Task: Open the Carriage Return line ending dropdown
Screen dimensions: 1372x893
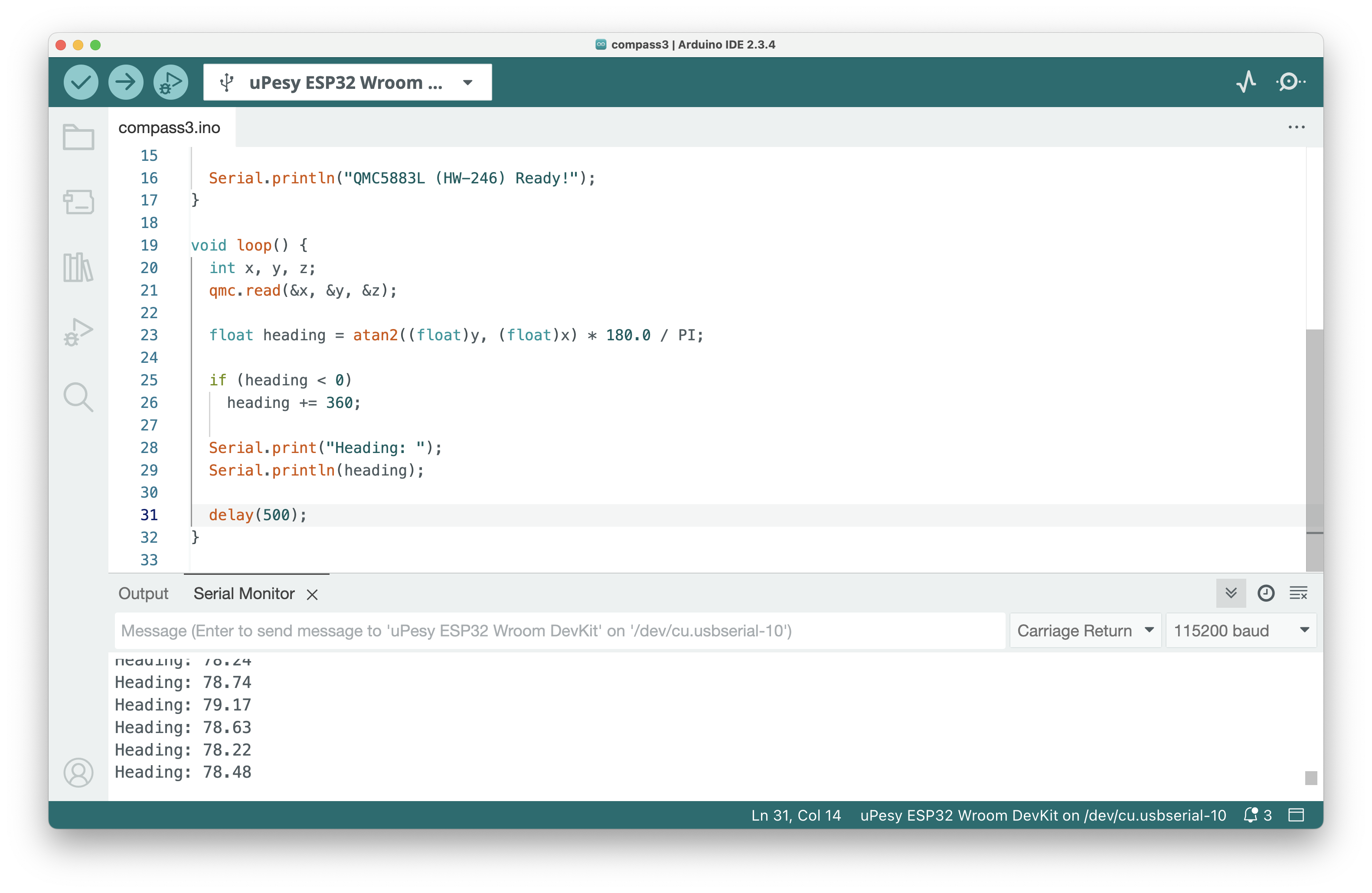Action: tap(1085, 631)
